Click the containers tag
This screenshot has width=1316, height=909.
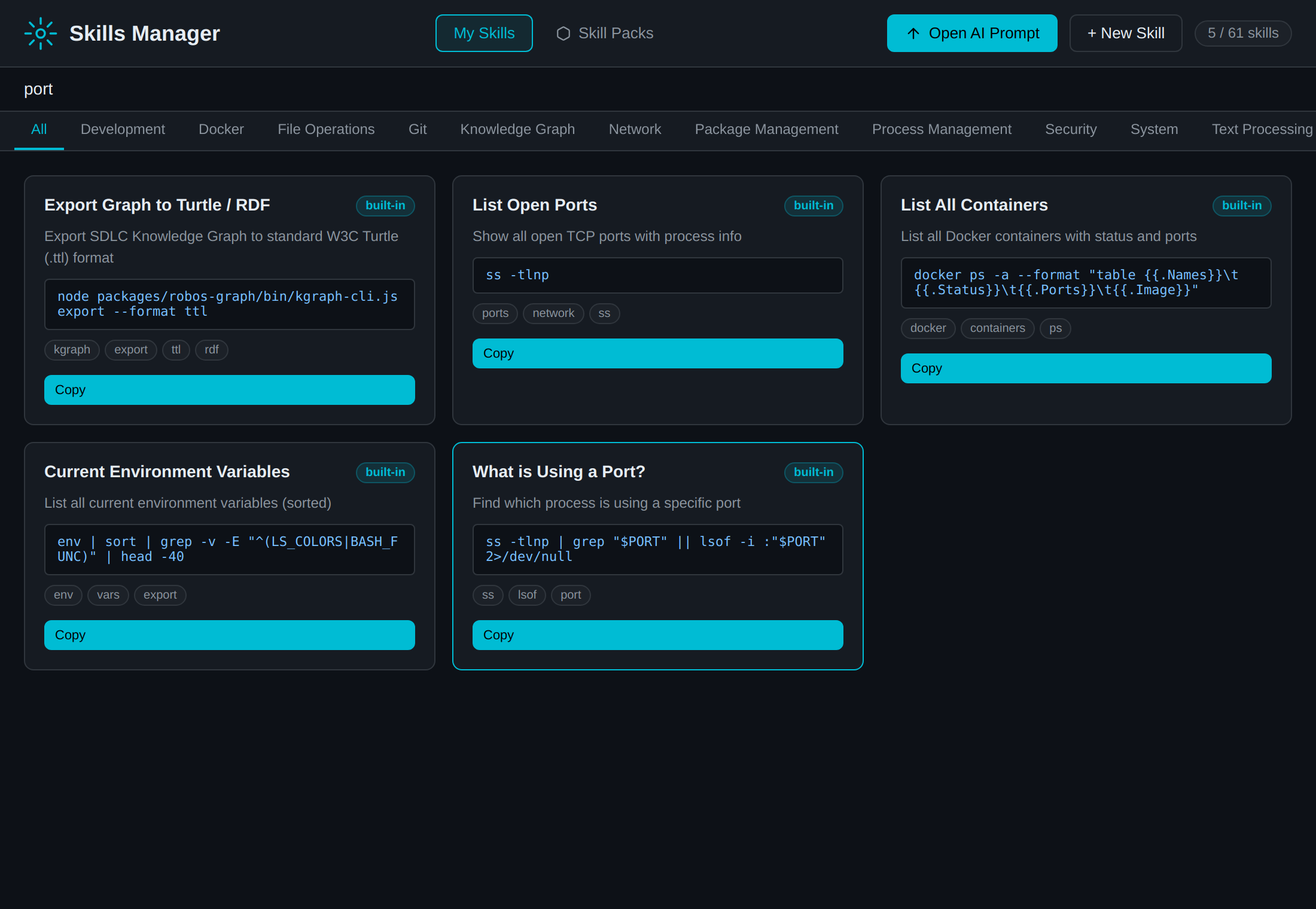coord(998,328)
